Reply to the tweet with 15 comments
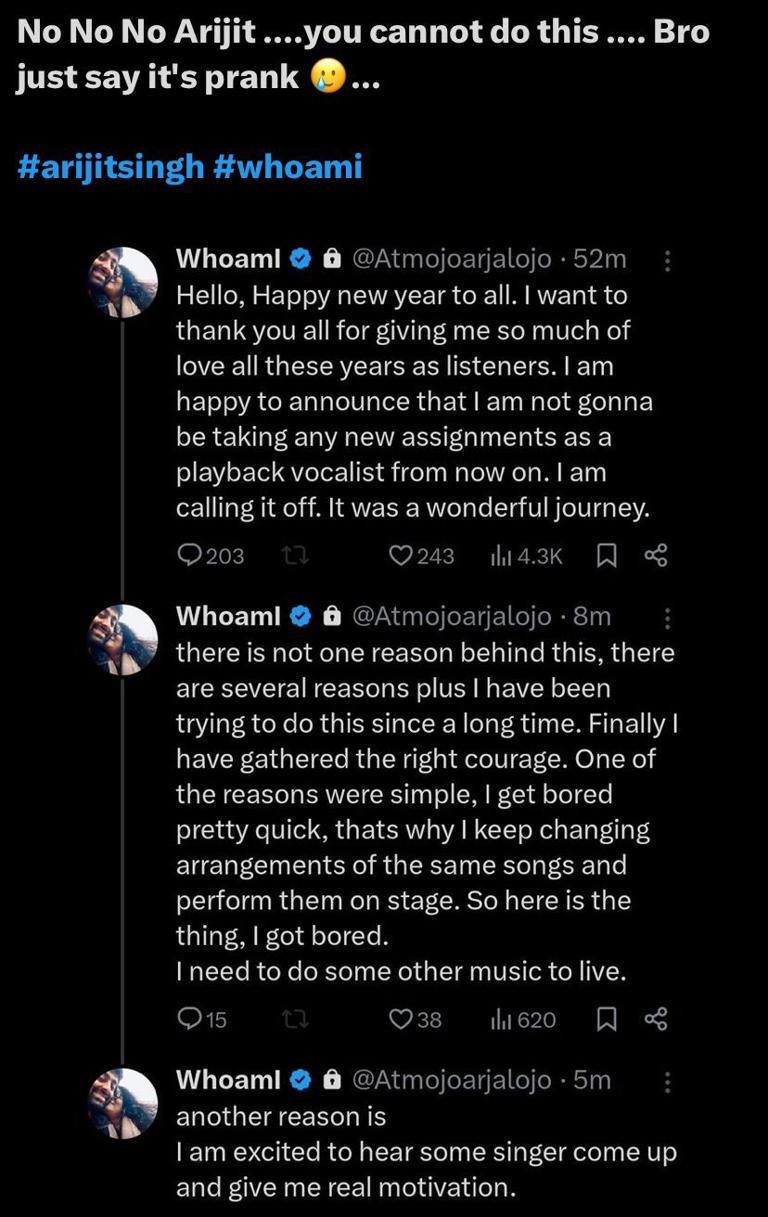This screenshot has height=1217, width=768. coord(189,1019)
